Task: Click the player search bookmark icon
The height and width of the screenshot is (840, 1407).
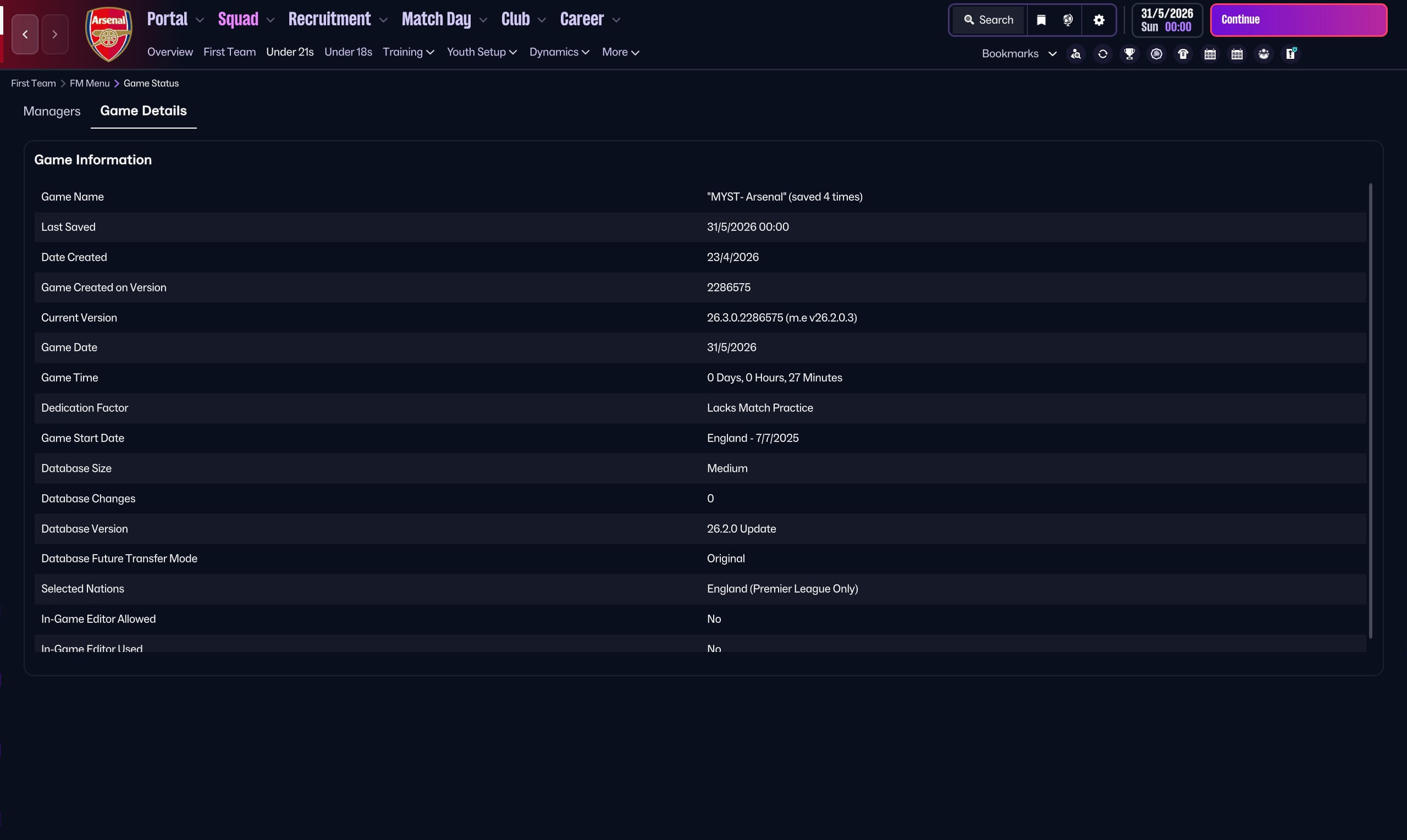Action: coord(1075,54)
